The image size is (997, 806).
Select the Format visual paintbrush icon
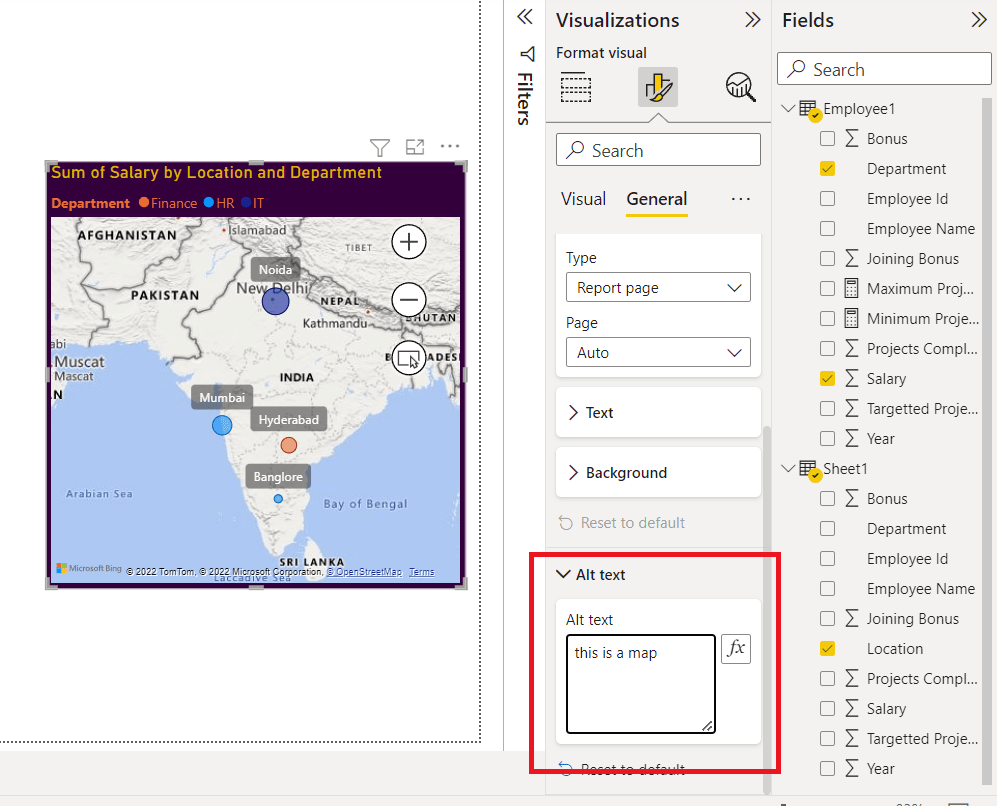tap(658, 87)
